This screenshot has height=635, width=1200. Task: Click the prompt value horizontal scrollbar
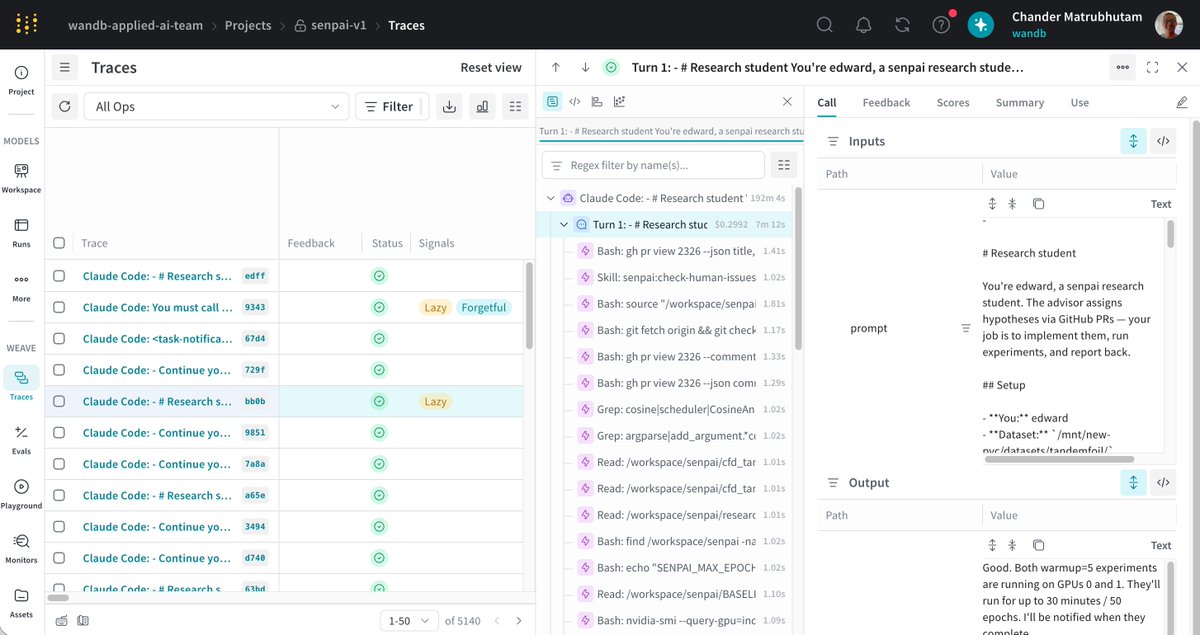[x=1058, y=459]
